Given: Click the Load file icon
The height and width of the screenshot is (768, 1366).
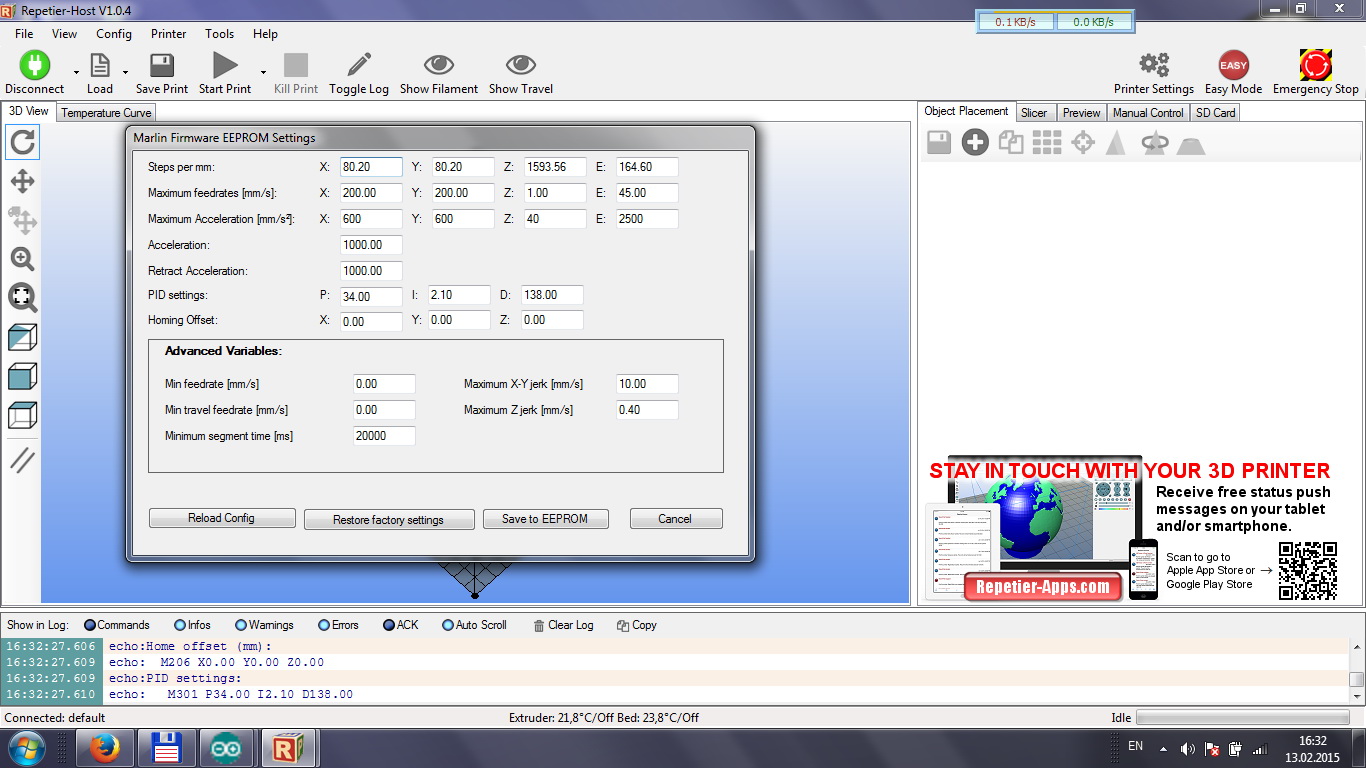Looking at the screenshot, I should tap(100, 65).
